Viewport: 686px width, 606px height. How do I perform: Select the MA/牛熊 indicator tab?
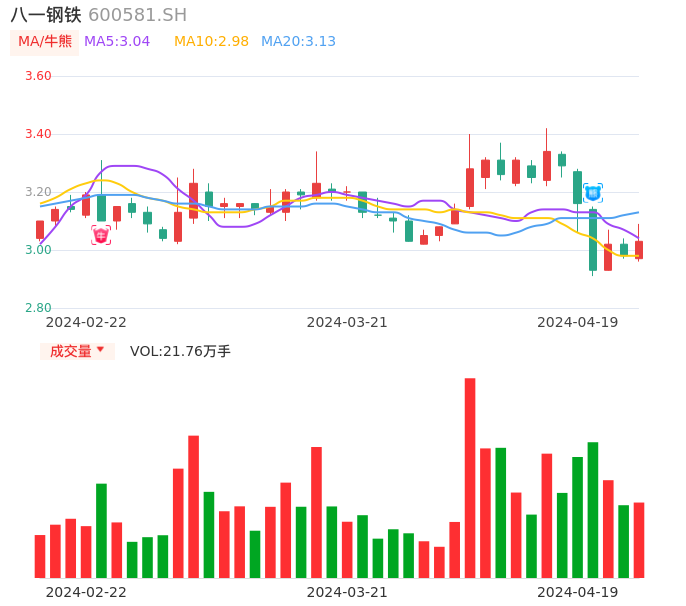click(45, 42)
